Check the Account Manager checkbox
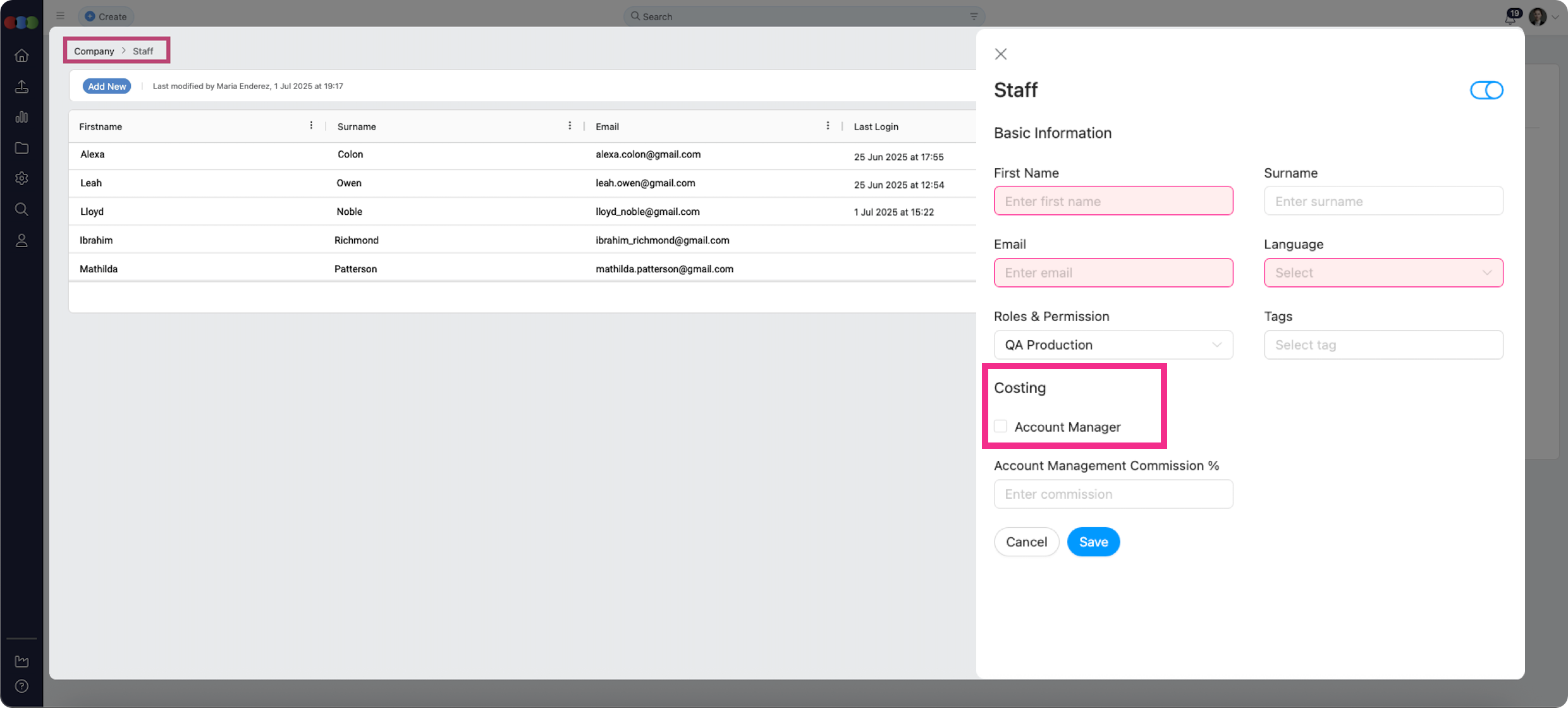The image size is (1568, 708). (1000, 426)
